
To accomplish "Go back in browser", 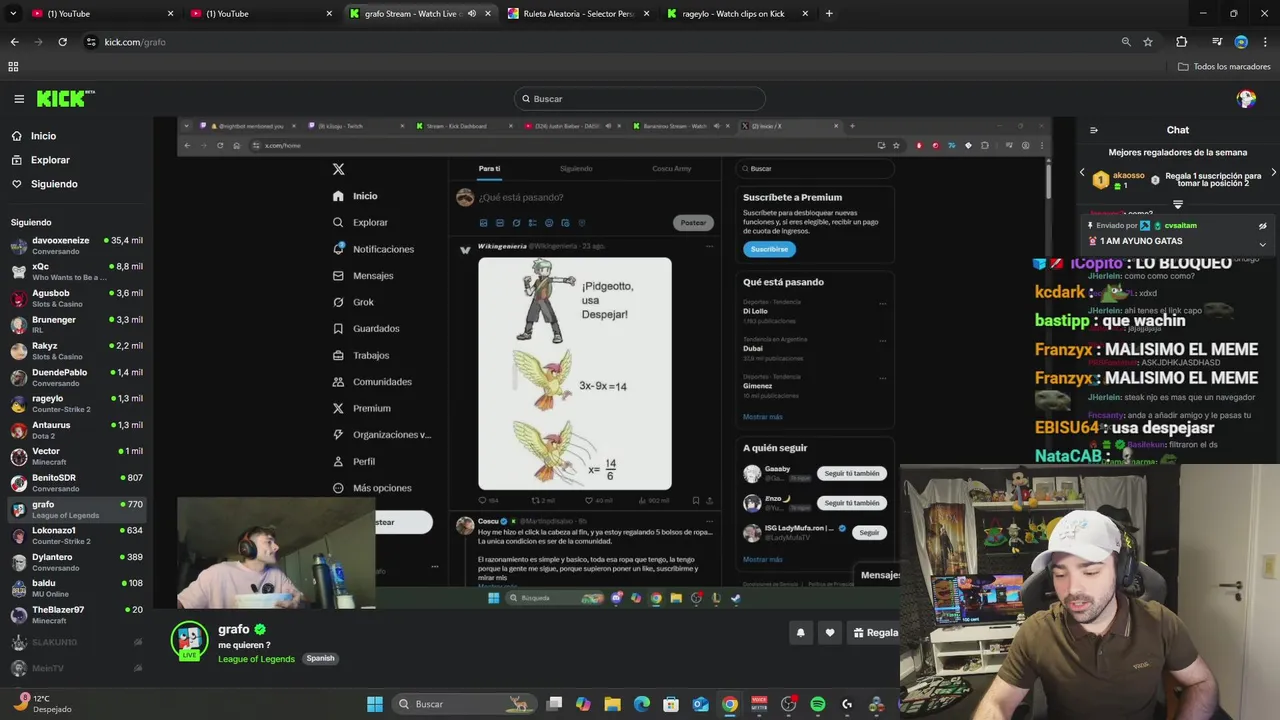I will (x=14, y=42).
